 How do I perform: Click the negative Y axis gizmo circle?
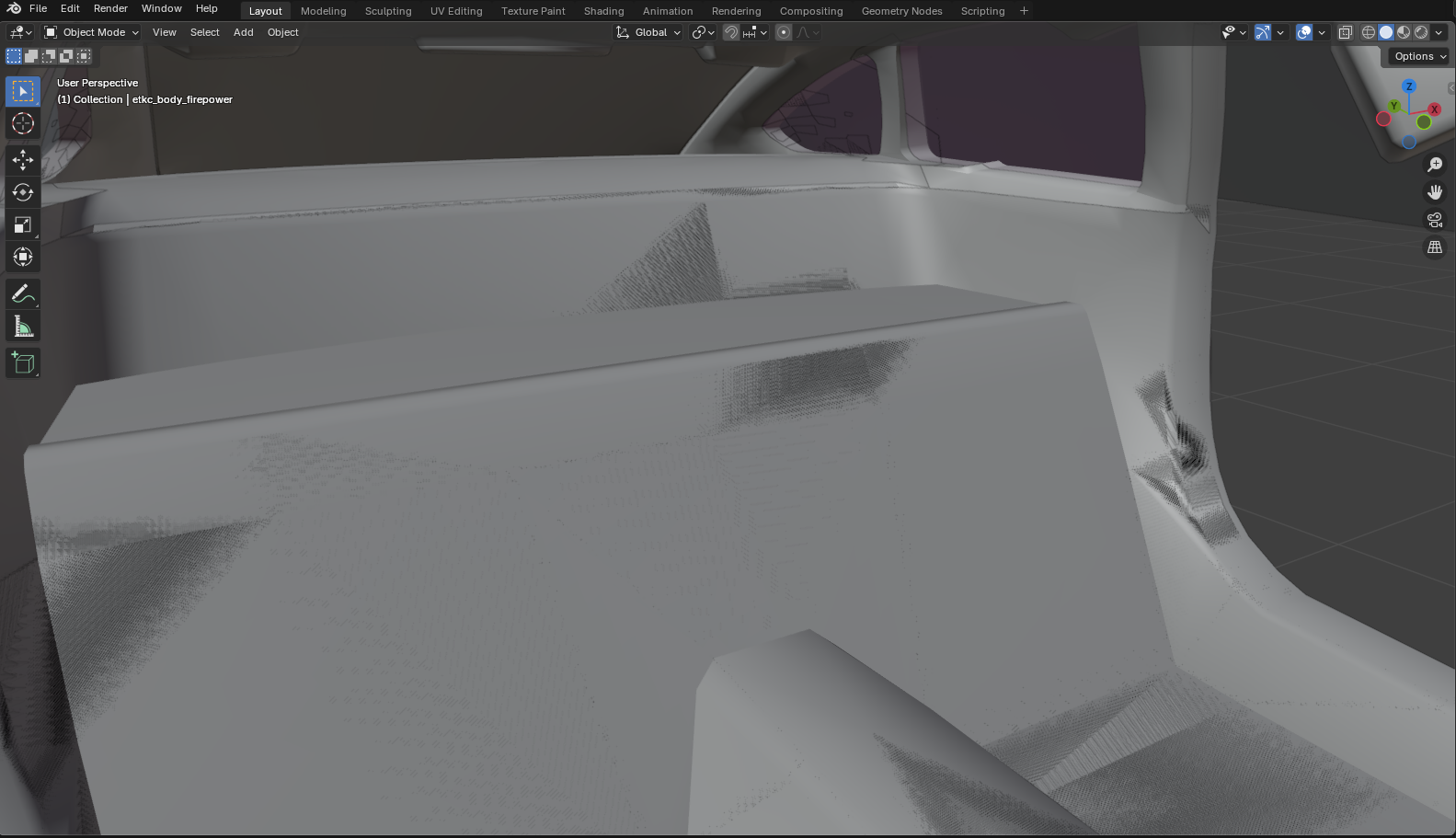pyautogui.click(x=1424, y=122)
